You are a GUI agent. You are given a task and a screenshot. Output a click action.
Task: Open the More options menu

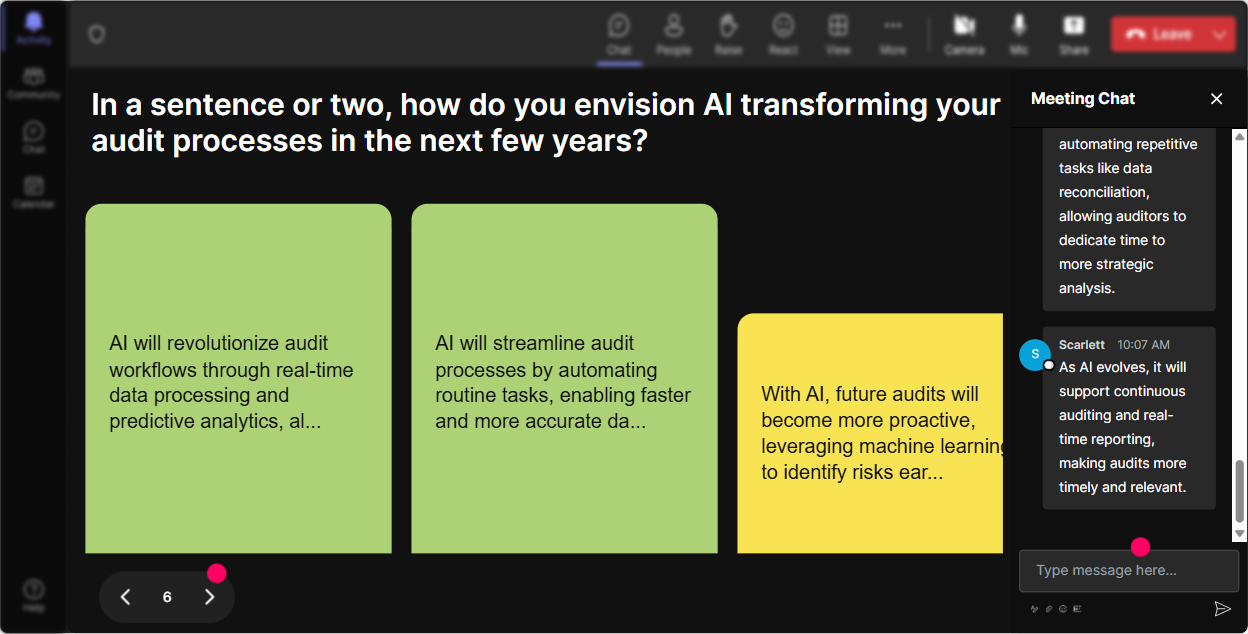pyautogui.click(x=893, y=34)
